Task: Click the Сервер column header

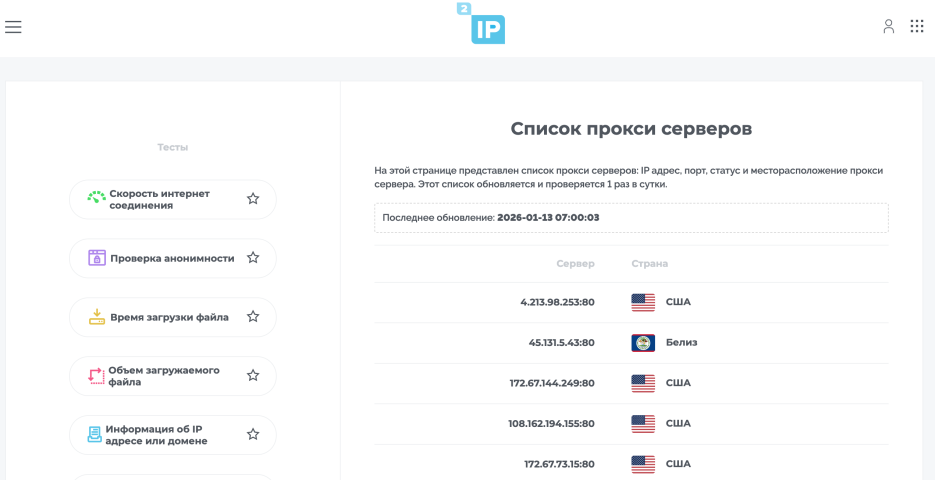Action: click(x=575, y=264)
